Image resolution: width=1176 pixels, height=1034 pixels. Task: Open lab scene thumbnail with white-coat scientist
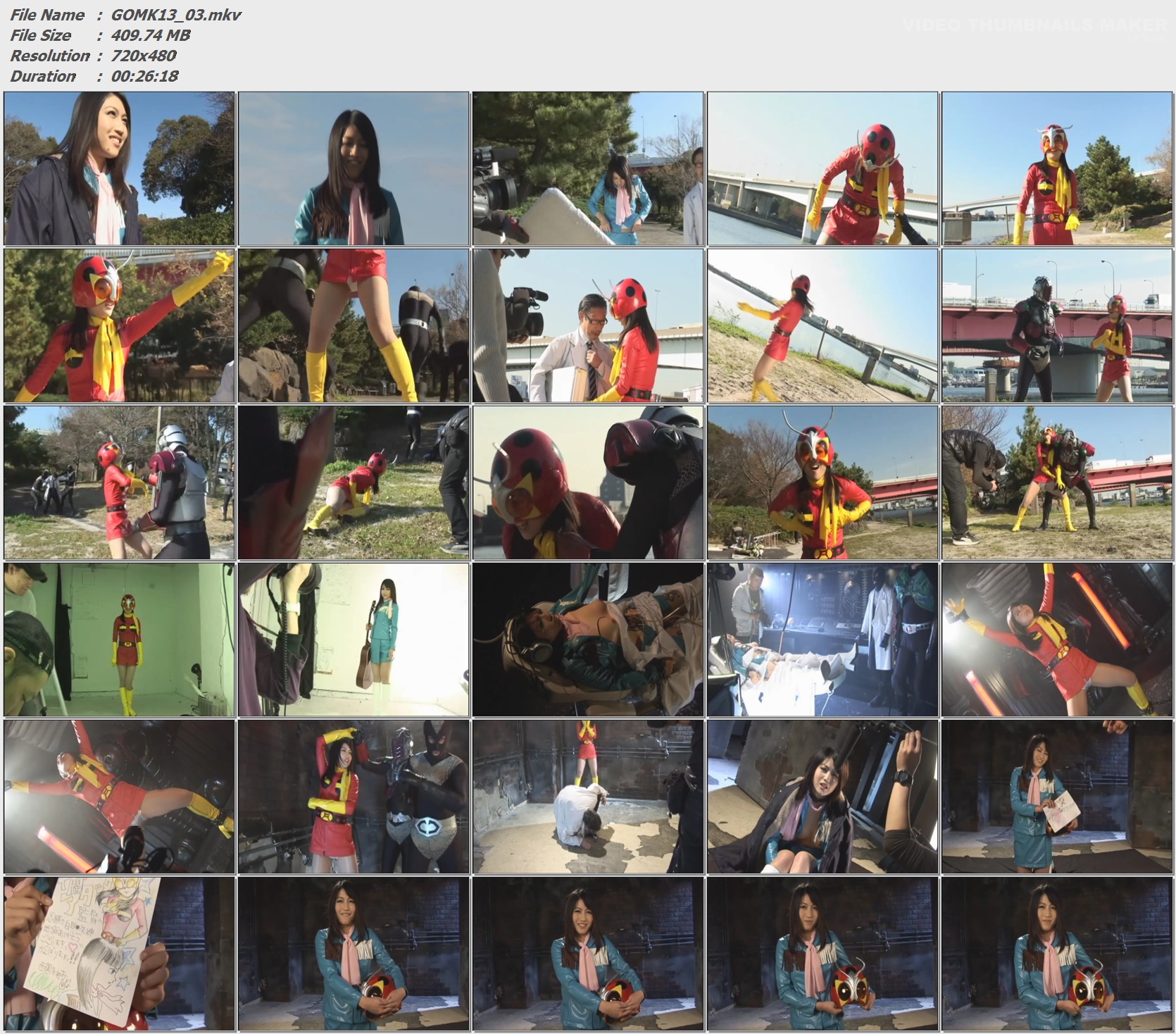[x=822, y=640]
